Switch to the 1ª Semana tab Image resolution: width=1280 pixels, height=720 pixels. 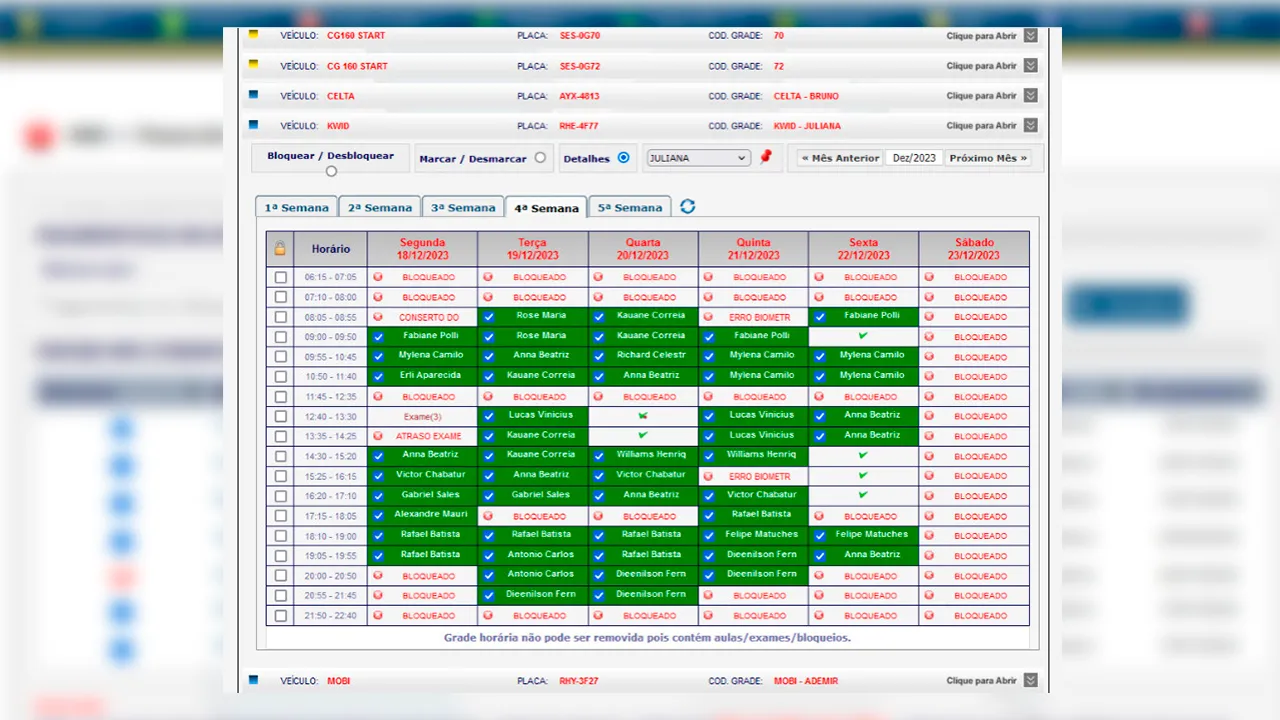[295, 208]
